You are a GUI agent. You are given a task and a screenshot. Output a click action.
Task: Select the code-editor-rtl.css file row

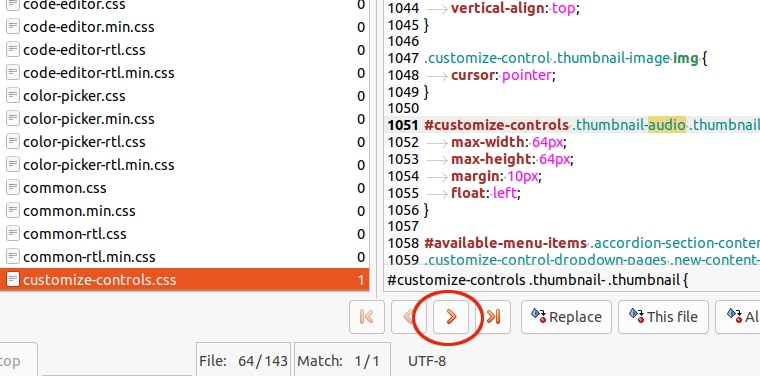click(x=184, y=50)
